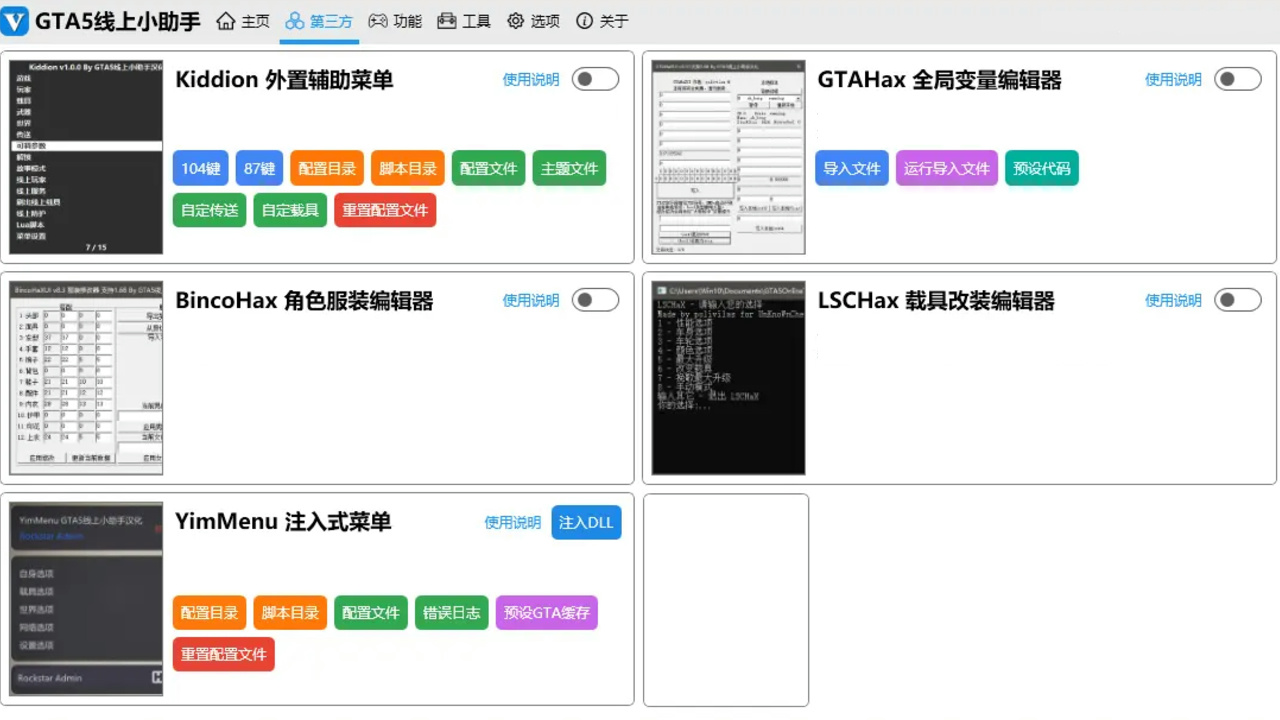Viewport: 1280px width, 720px height.
Task: Switch to the 功能 tab
Action: 395,21
